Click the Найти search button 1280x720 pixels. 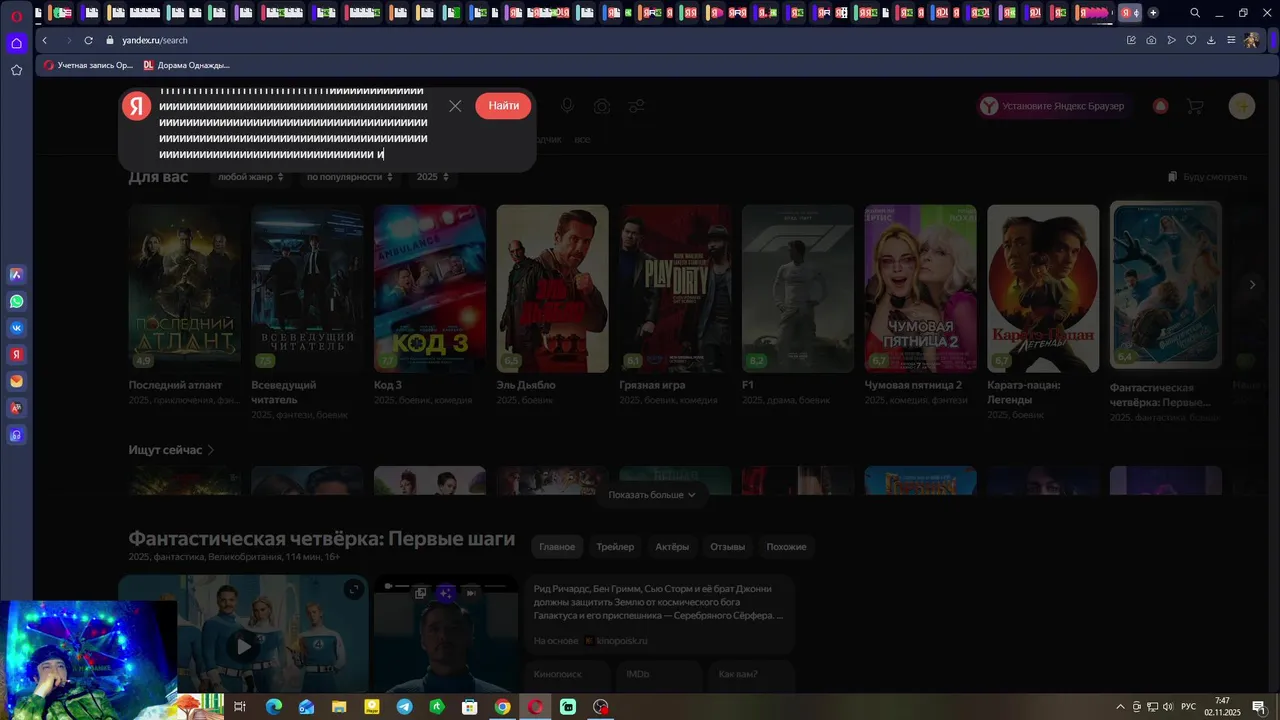click(x=503, y=106)
